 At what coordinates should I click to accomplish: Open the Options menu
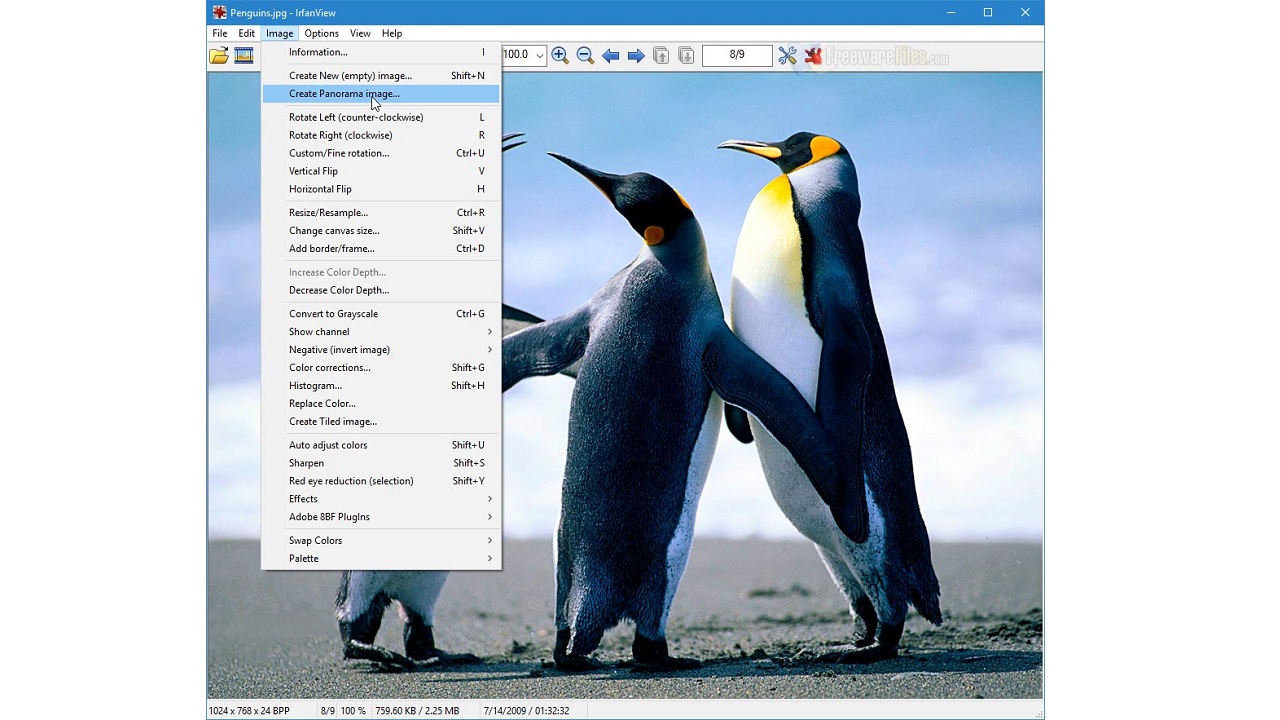(321, 33)
